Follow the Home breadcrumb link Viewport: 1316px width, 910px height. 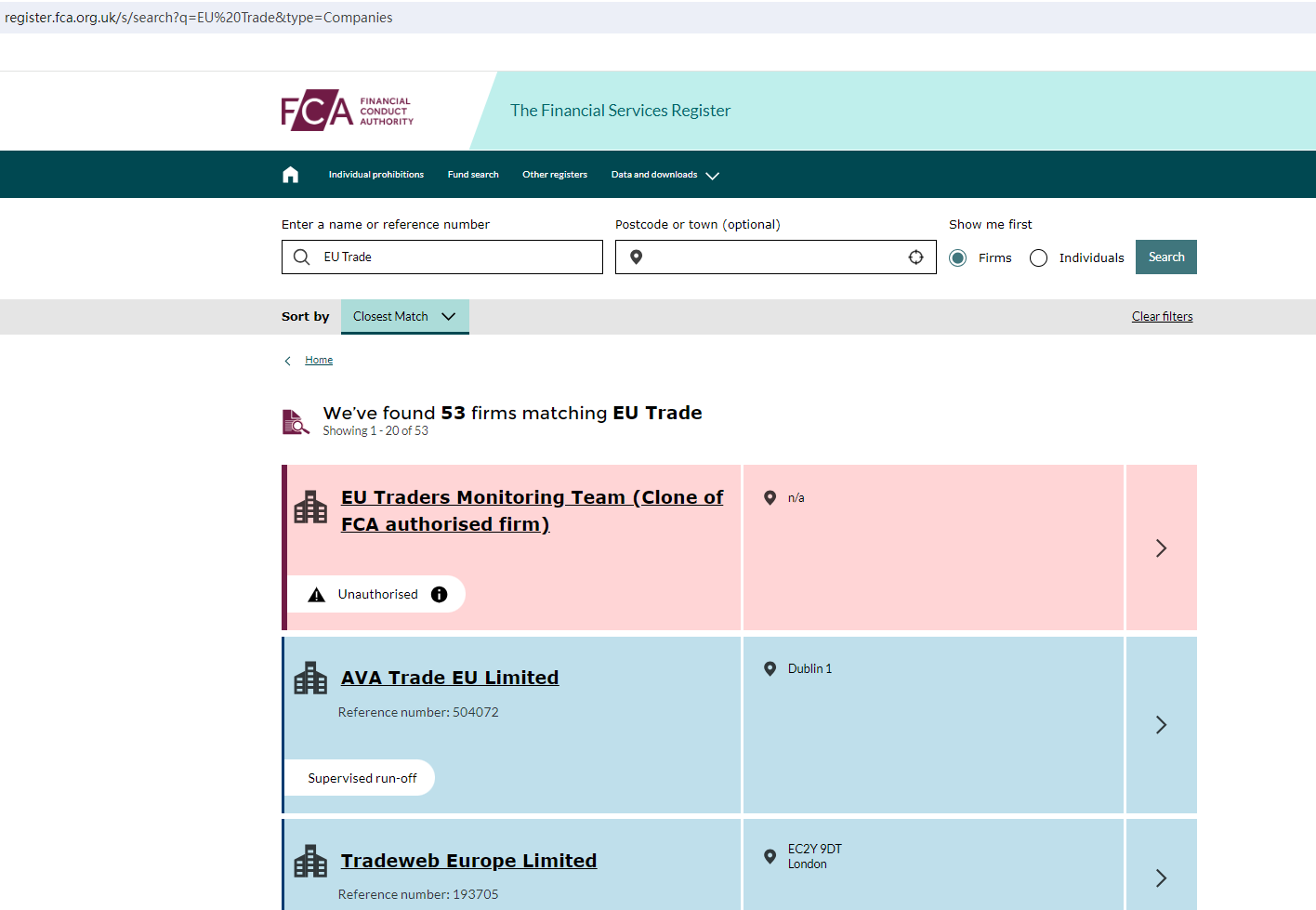[319, 361]
